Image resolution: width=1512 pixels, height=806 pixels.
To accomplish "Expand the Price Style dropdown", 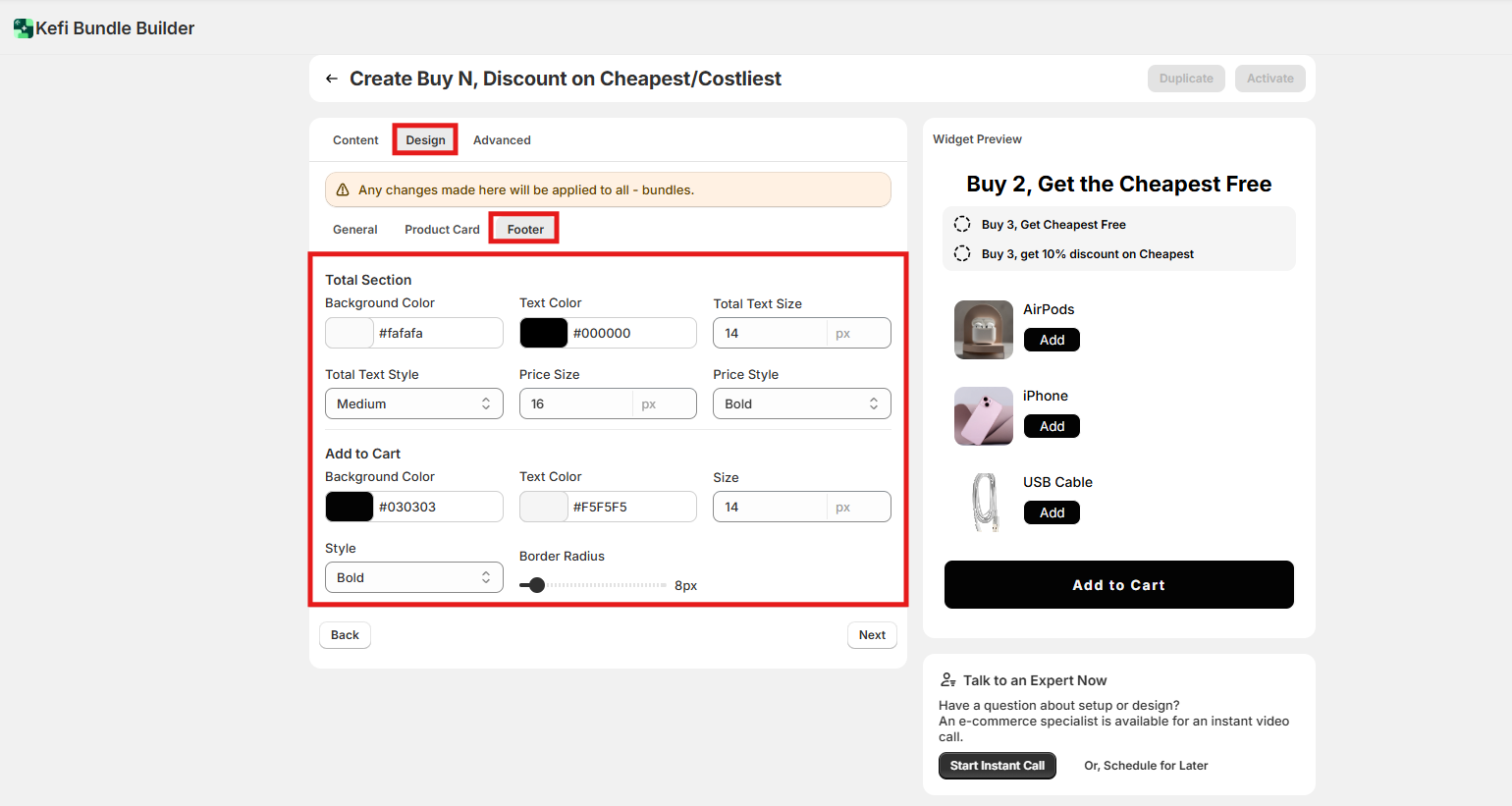I will pos(801,403).
